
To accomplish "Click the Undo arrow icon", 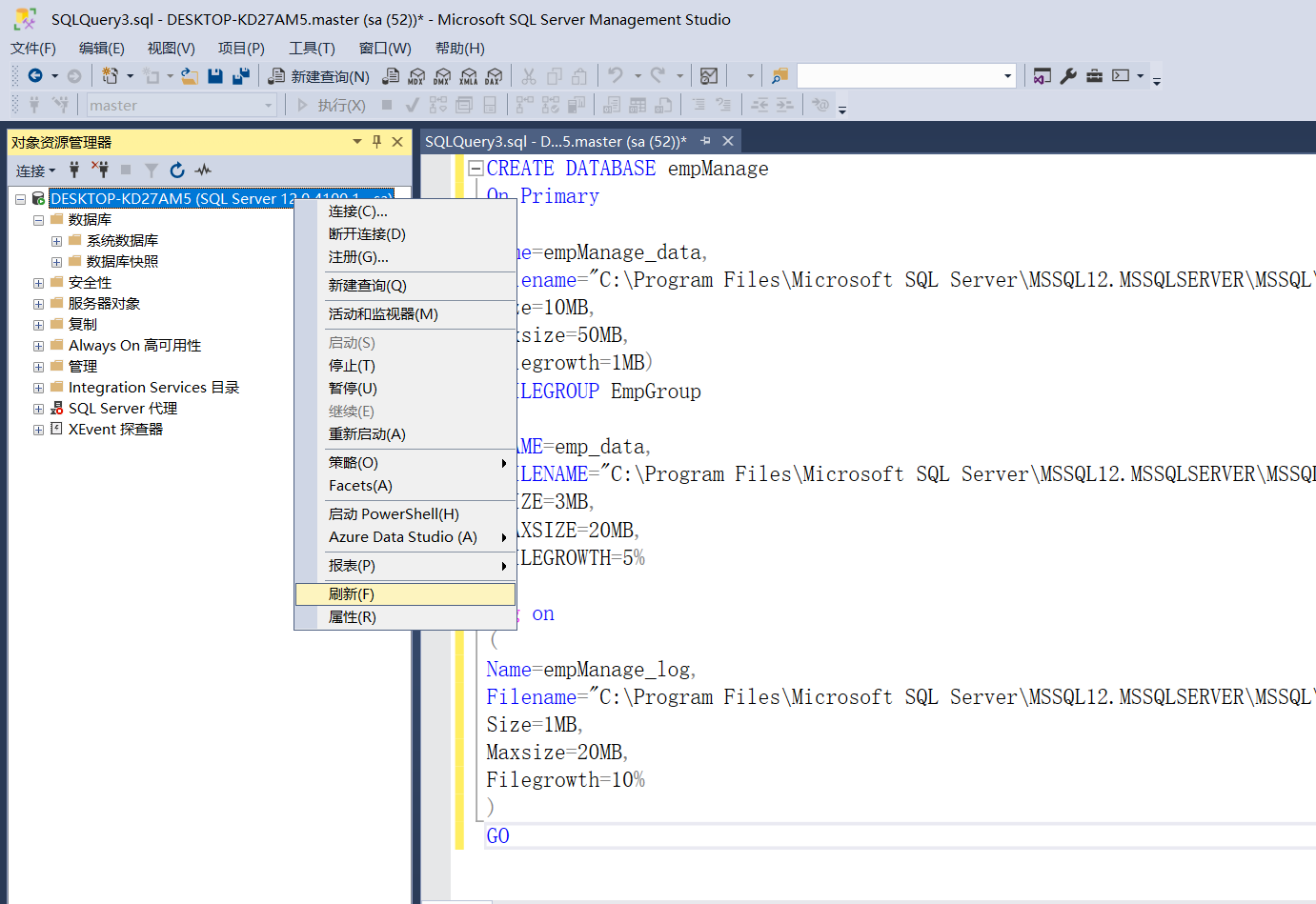I will coord(616,75).
